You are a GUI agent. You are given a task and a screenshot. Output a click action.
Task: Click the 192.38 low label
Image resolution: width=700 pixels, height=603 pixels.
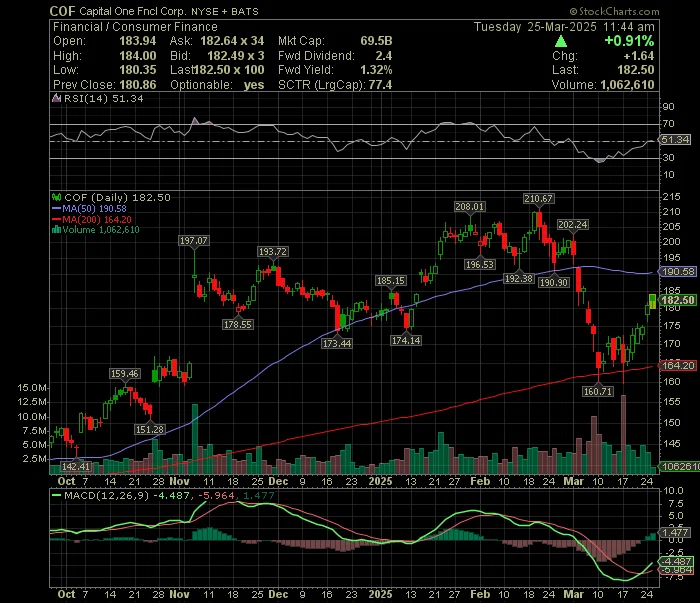click(519, 279)
